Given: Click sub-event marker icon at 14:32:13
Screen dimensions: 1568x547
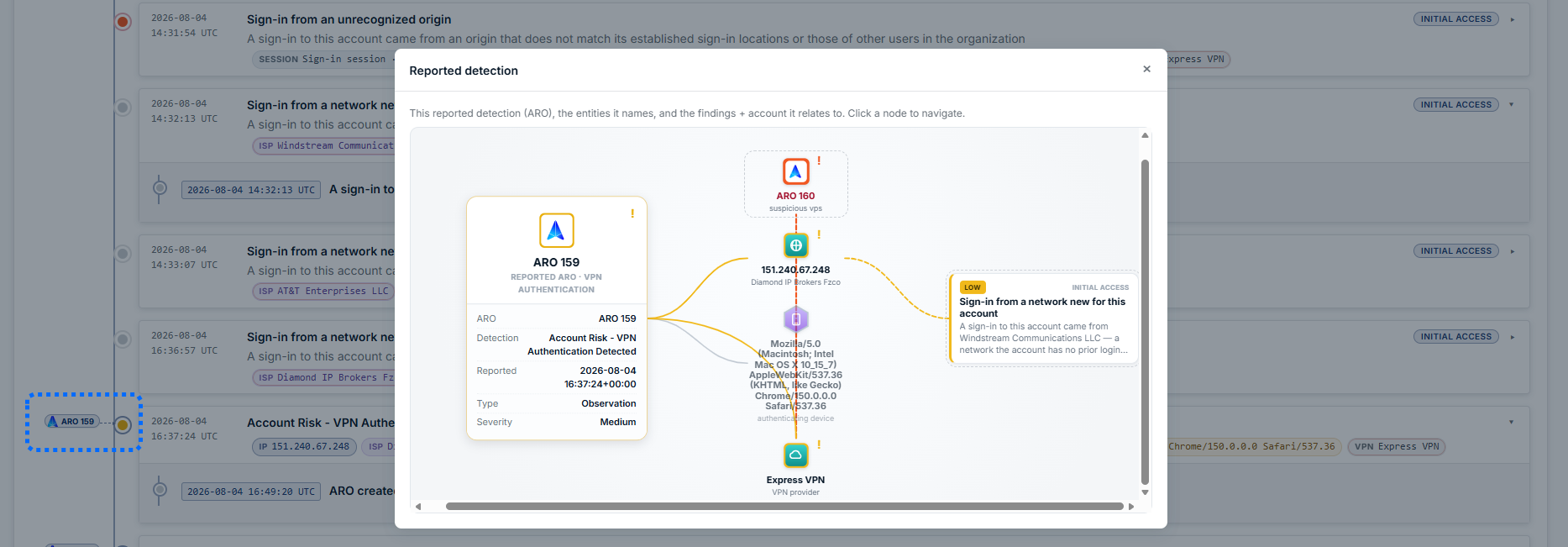Looking at the screenshot, I should [160, 189].
